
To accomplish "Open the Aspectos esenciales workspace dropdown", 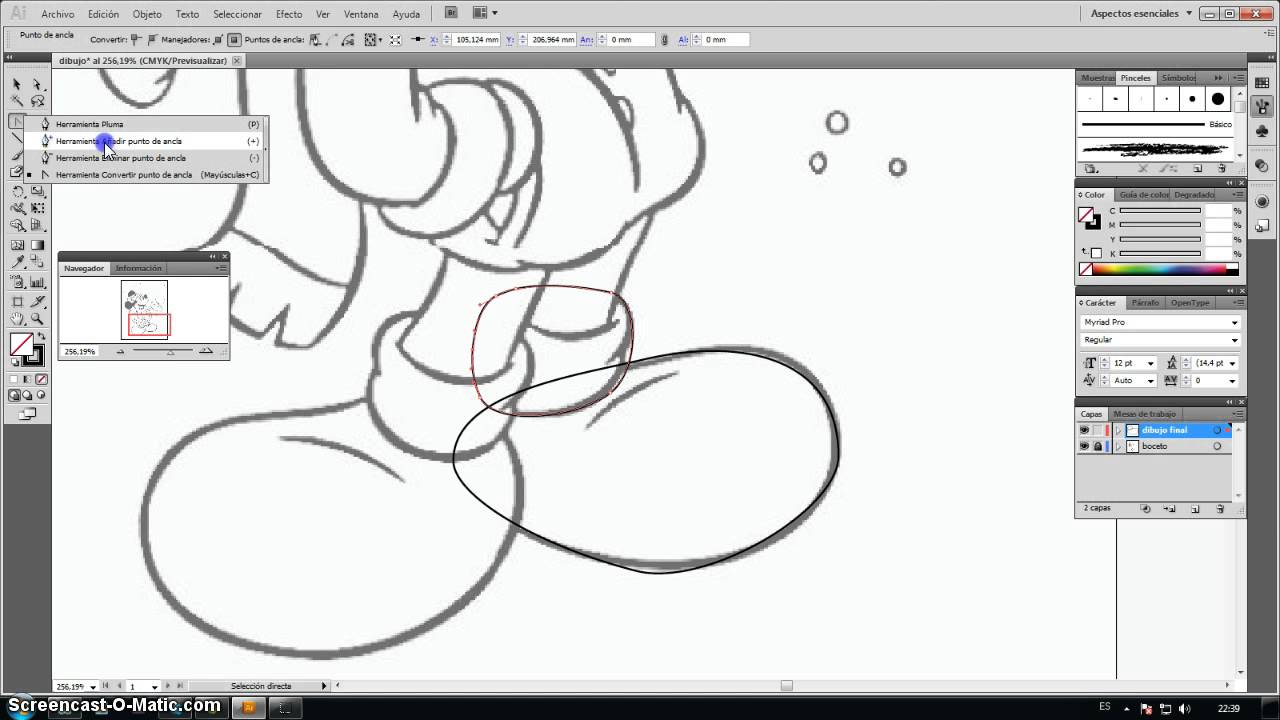I will 1142,14.
